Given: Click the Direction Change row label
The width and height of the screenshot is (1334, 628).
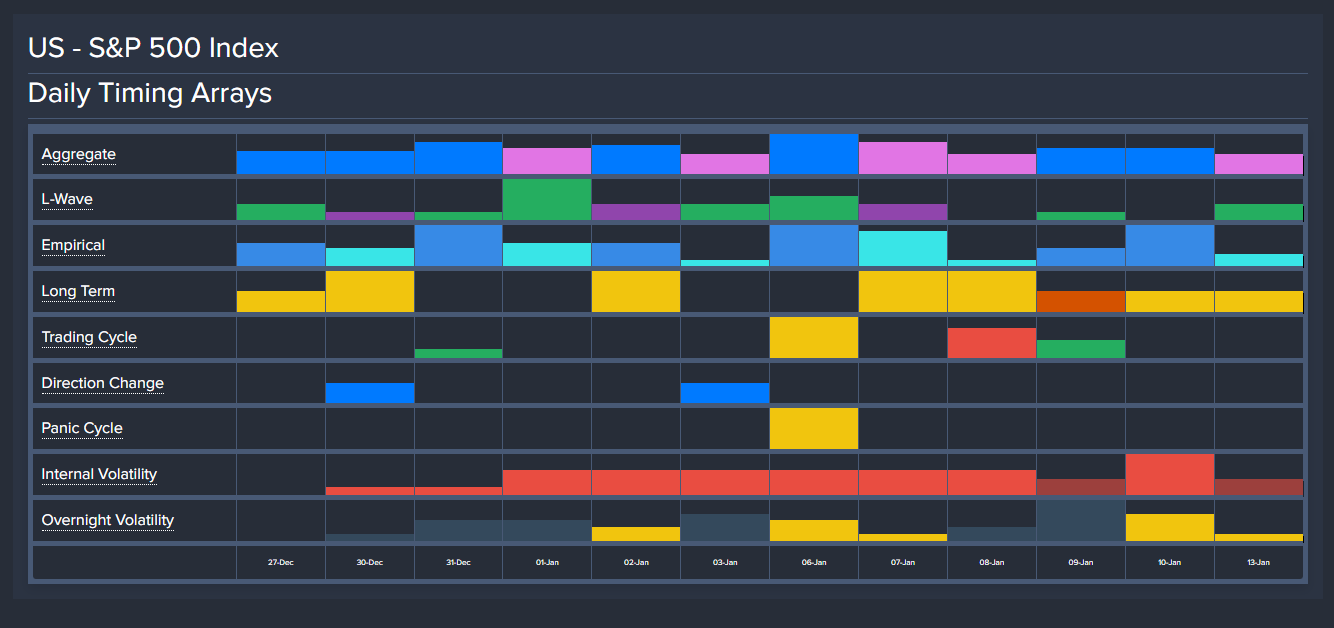Looking at the screenshot, I should [102, 383].
